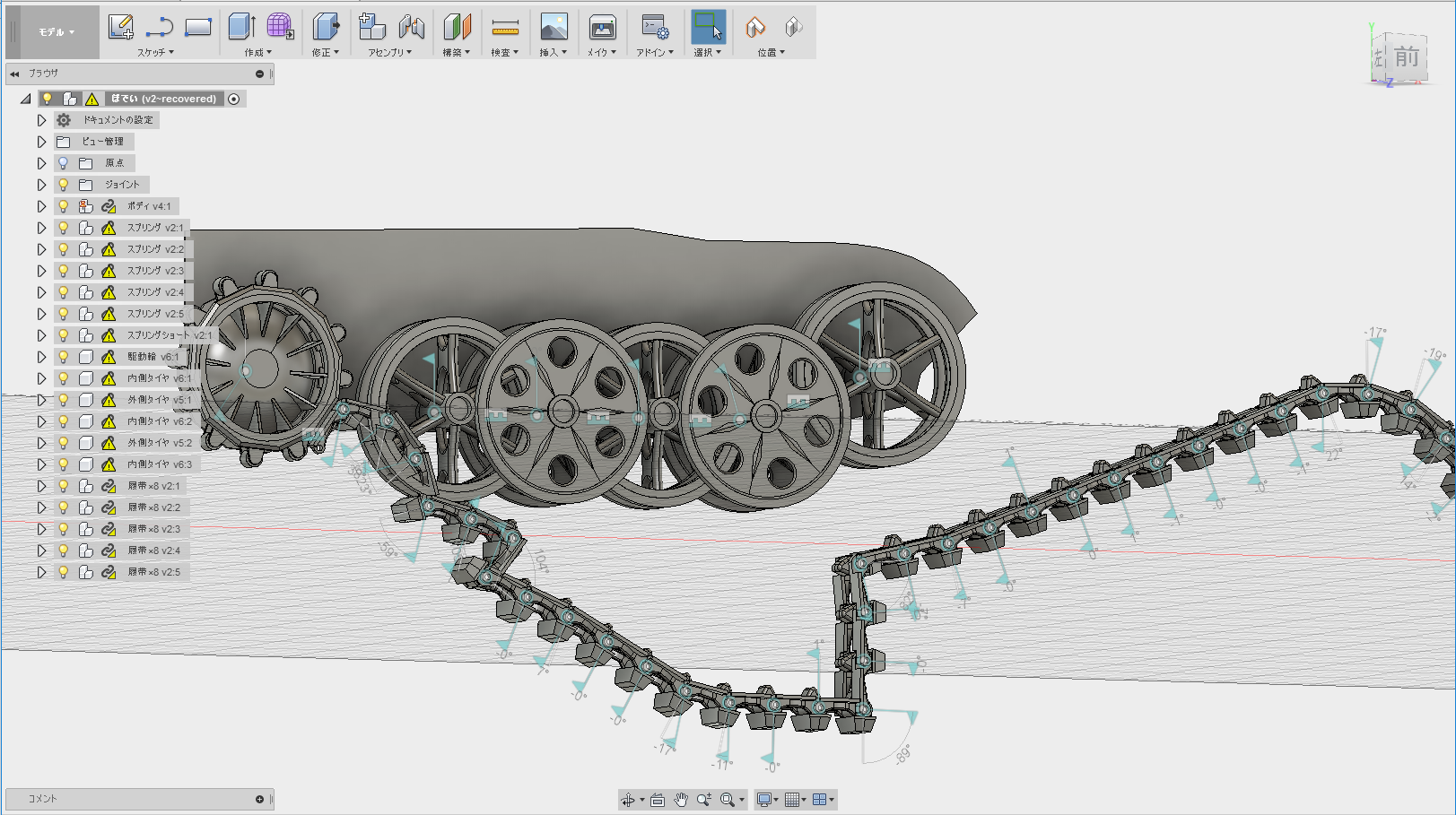
Task: Click the Orbit tool in navigation bar
Action: pyautogui.click(x=628, y=800)
